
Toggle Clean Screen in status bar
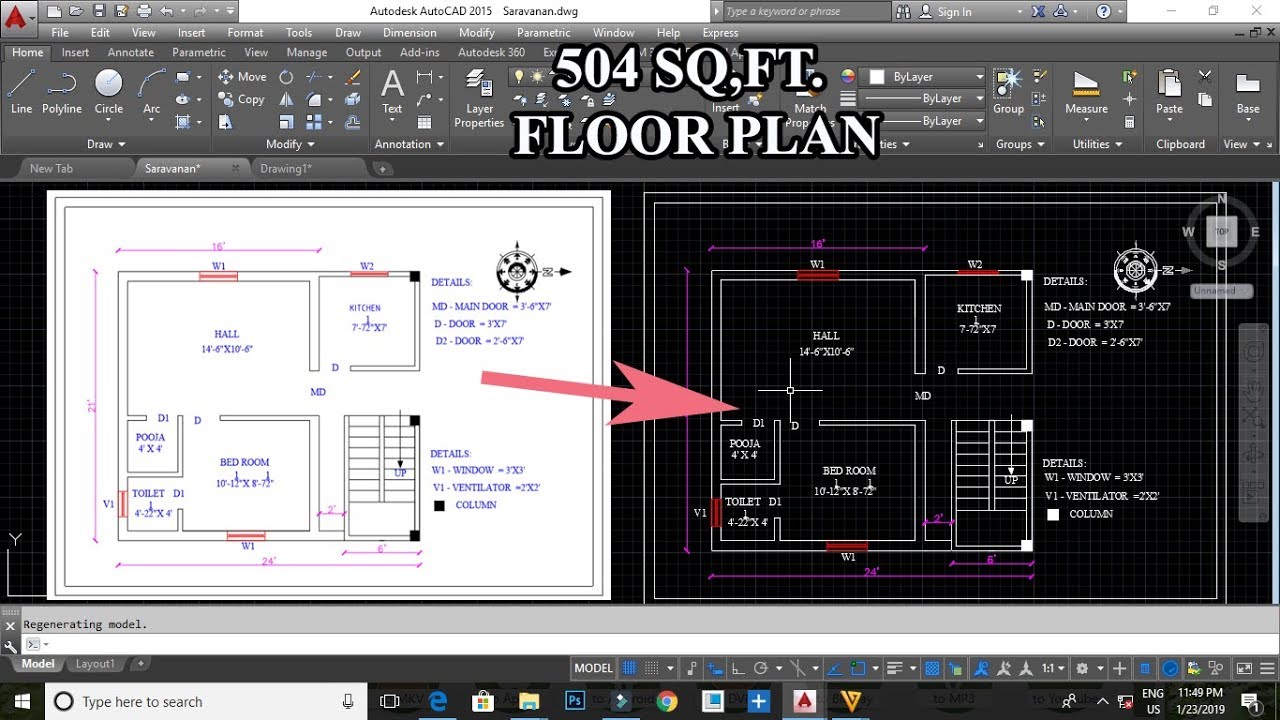[x=1244, y=668]
